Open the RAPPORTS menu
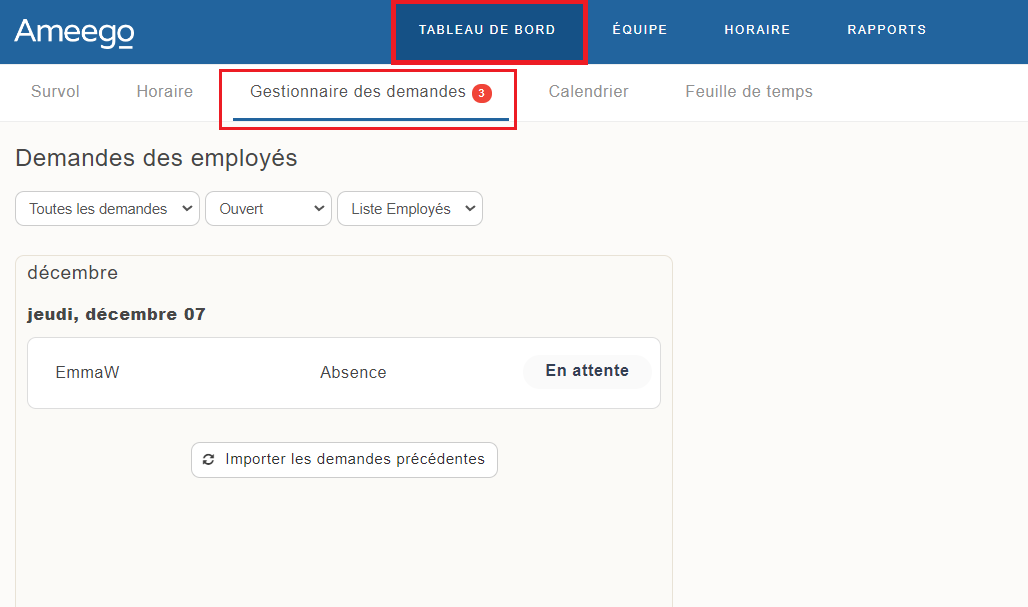The image size is (1028, 607). (886, 30)
